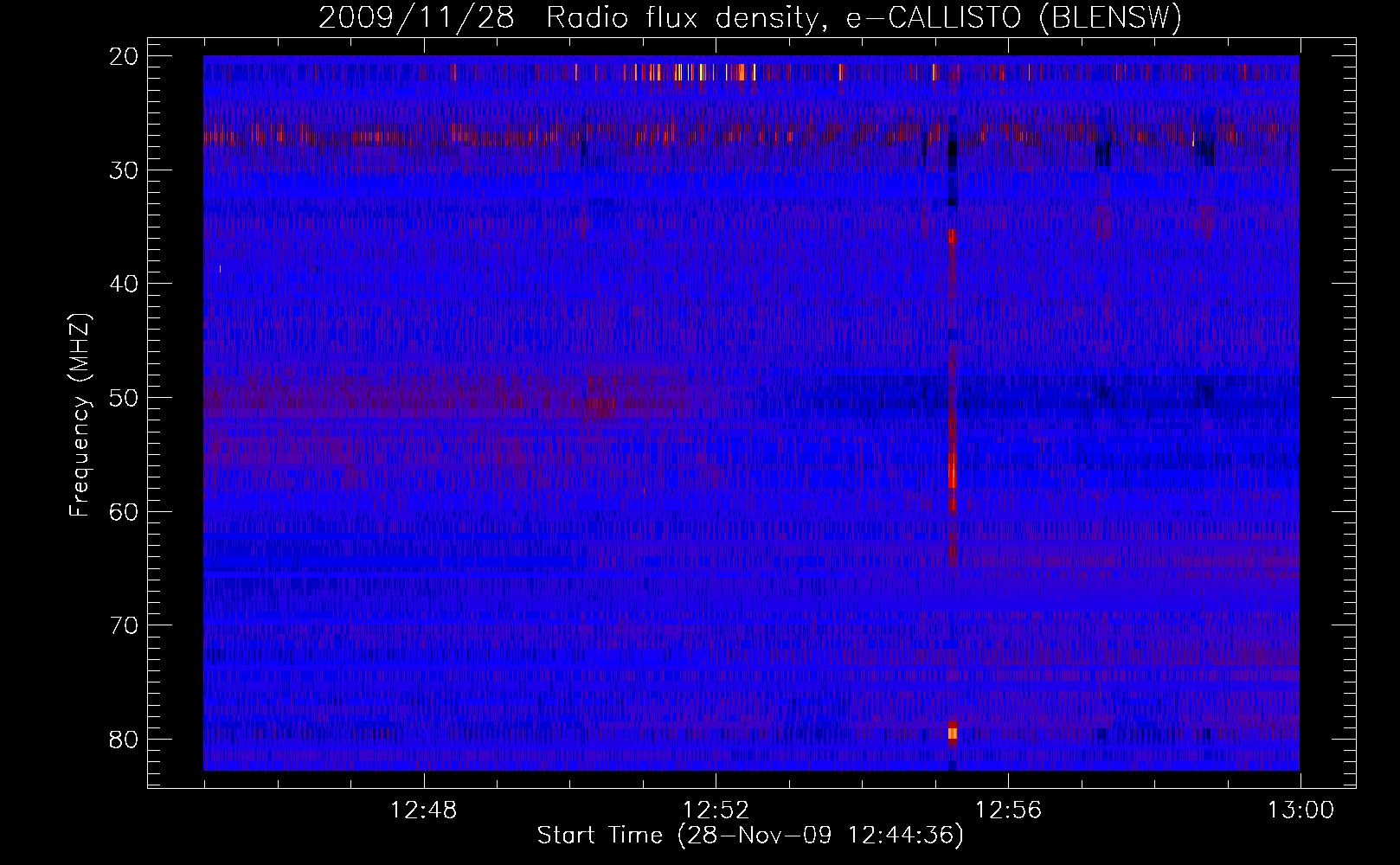Viewport: 1400px width, 865px height.
Task: Click the 70 frequency tick label
Action: [125, 625]
